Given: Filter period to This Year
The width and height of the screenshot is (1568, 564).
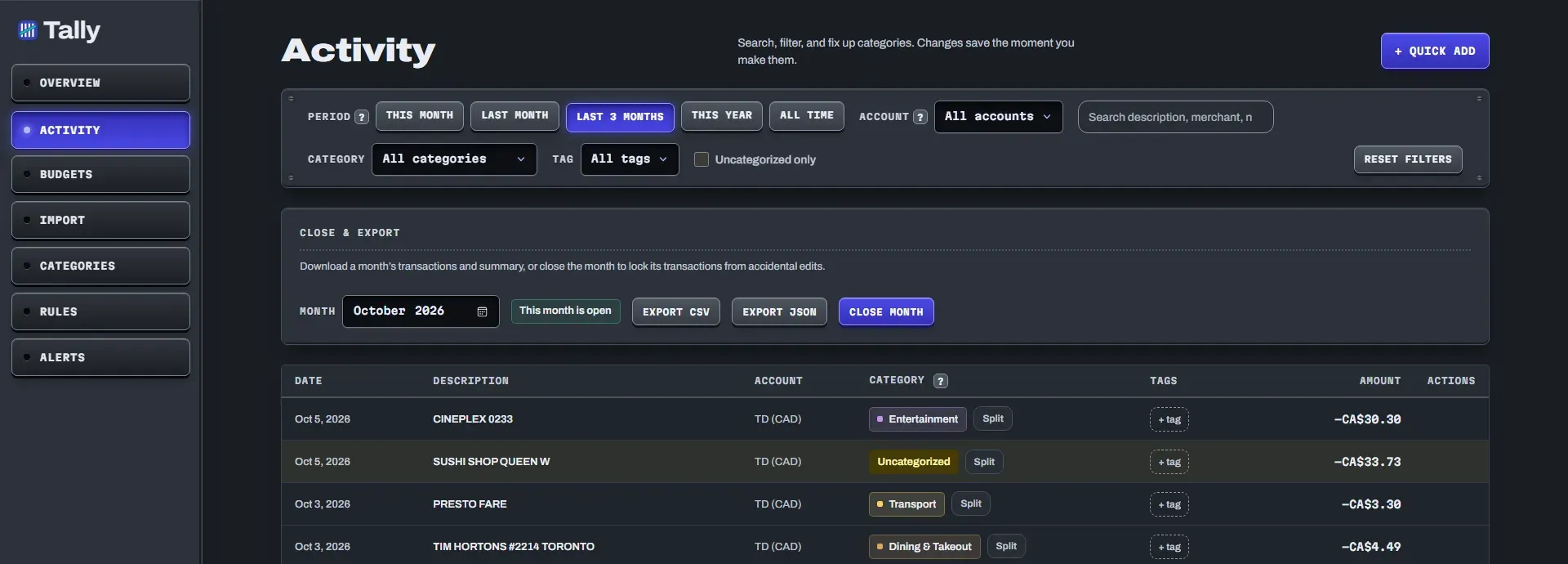Looking at the screenshot, I should (722, 116).
